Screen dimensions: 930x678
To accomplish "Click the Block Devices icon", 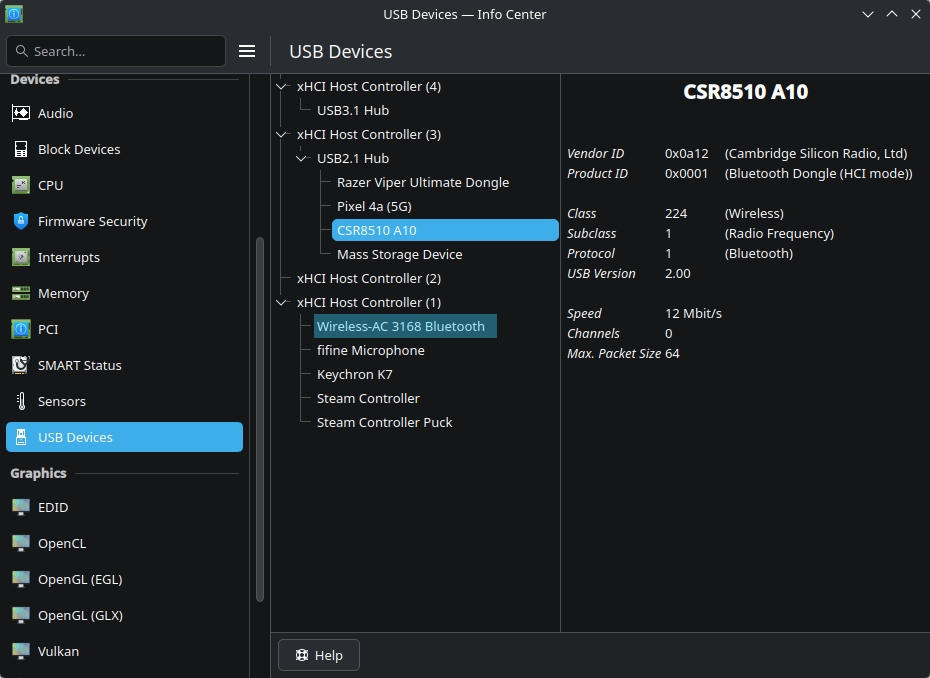I will 21,149.
